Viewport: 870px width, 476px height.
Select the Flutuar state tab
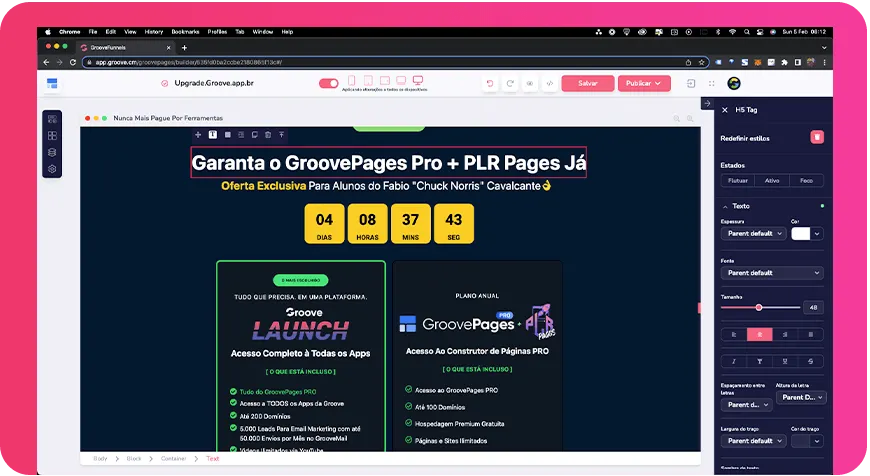point(738,180)
